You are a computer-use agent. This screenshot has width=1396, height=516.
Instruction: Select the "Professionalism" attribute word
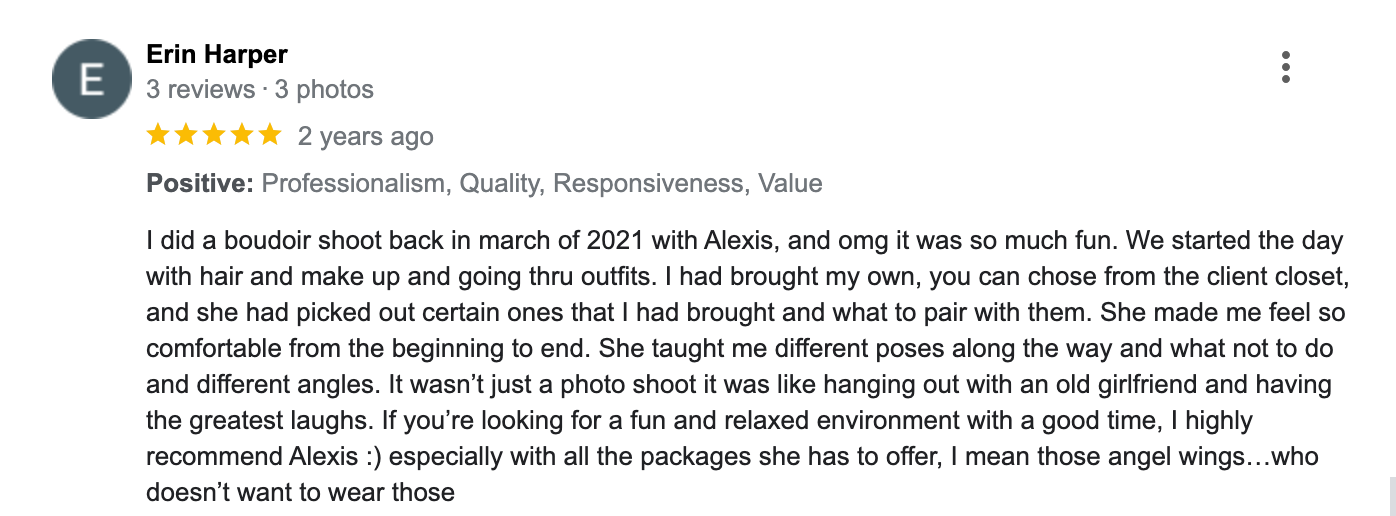coord(353,183)
